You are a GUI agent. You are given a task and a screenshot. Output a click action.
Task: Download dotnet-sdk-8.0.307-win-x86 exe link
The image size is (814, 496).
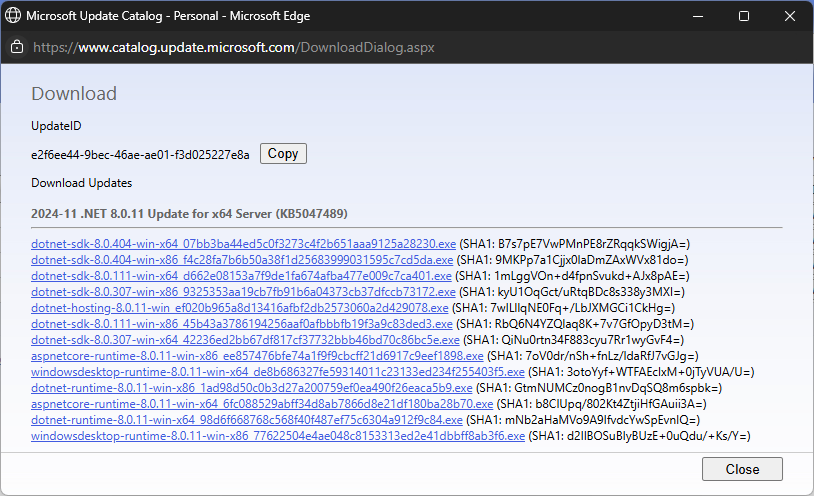(243, 292)
